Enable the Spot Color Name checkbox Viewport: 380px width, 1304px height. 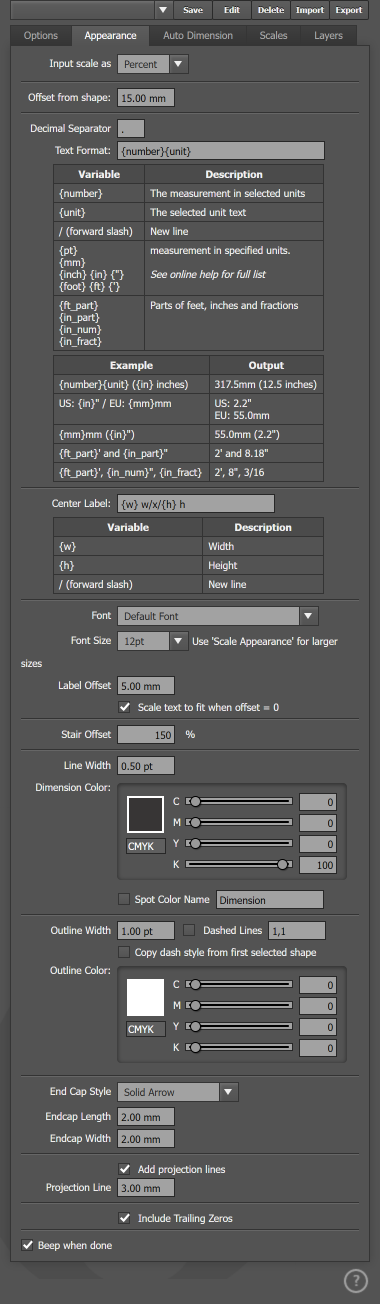pos(125,899)
